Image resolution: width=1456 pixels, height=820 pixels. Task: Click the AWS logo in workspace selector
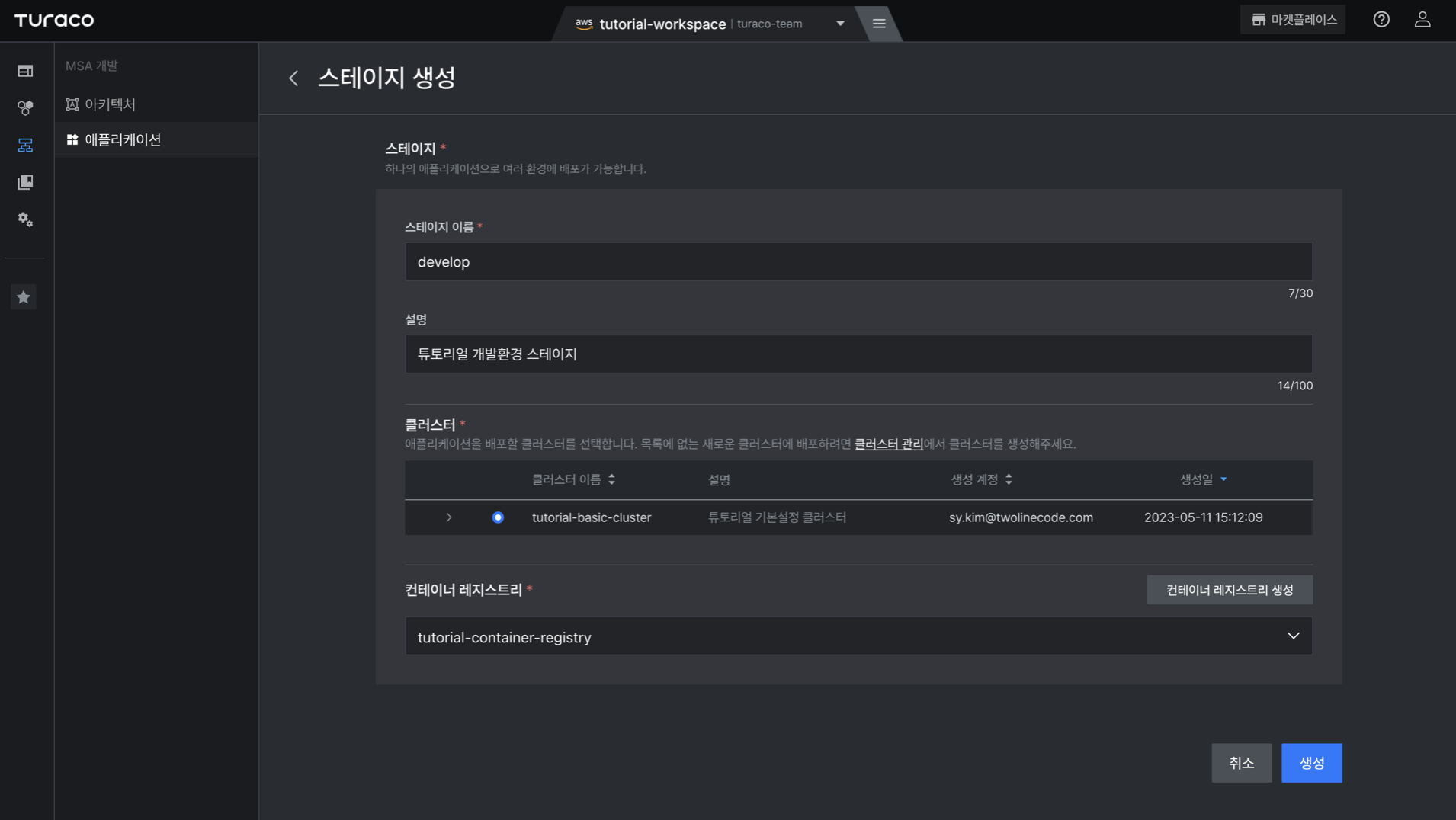(x=584, y=24)
